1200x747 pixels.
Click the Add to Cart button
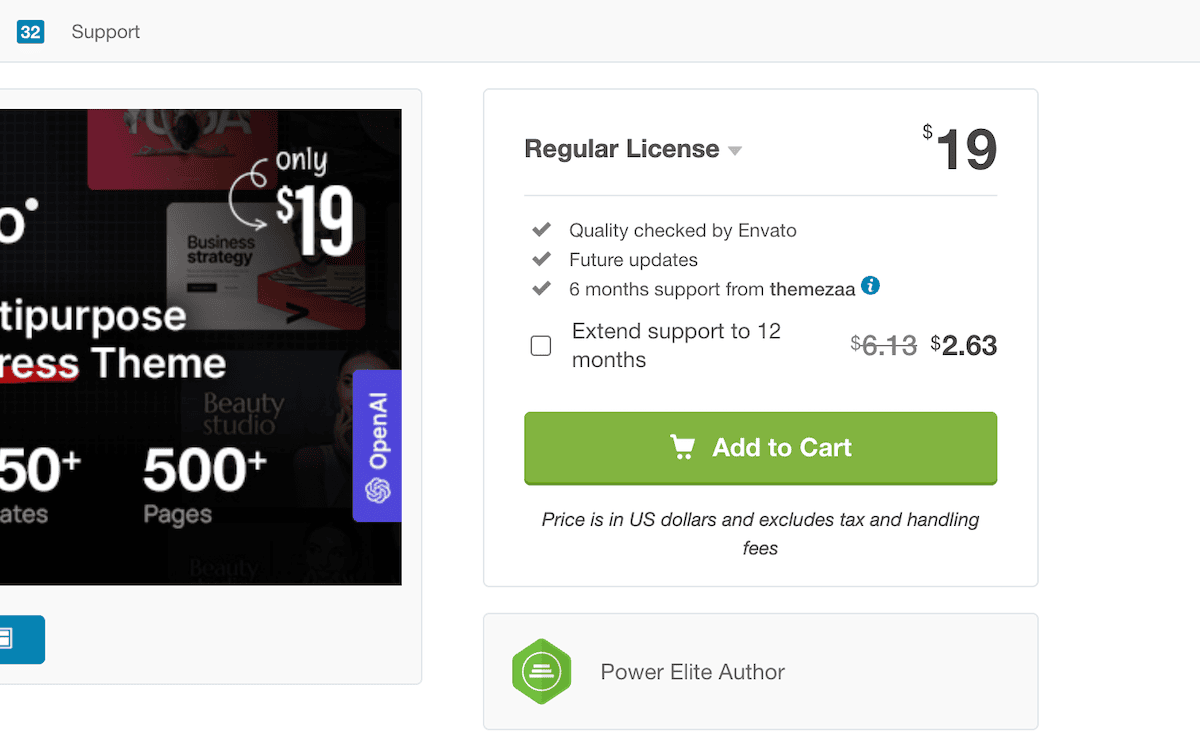click(x=760, y=448)
